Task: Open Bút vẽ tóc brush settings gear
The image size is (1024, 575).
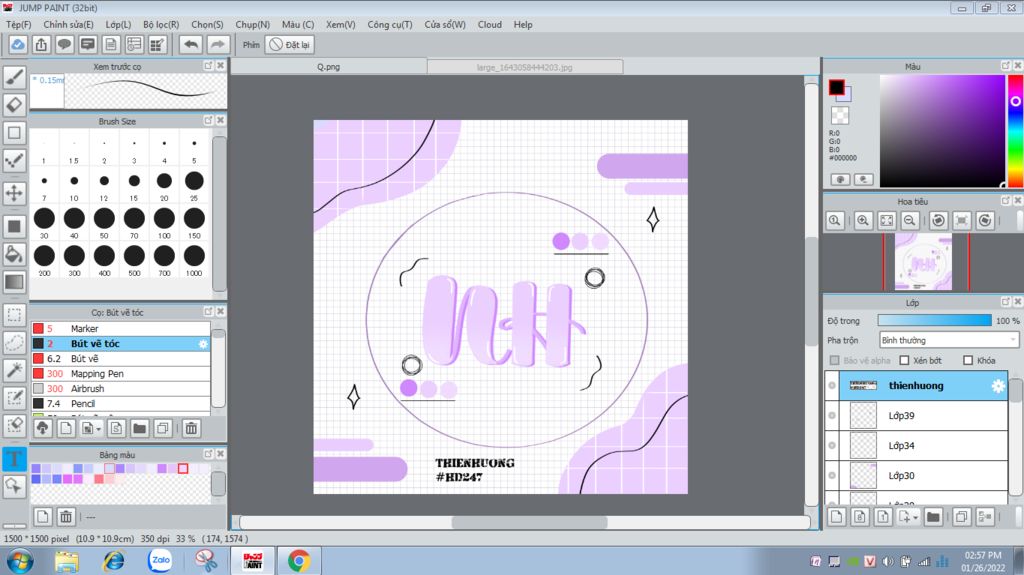Action: (x=203, y=344)
